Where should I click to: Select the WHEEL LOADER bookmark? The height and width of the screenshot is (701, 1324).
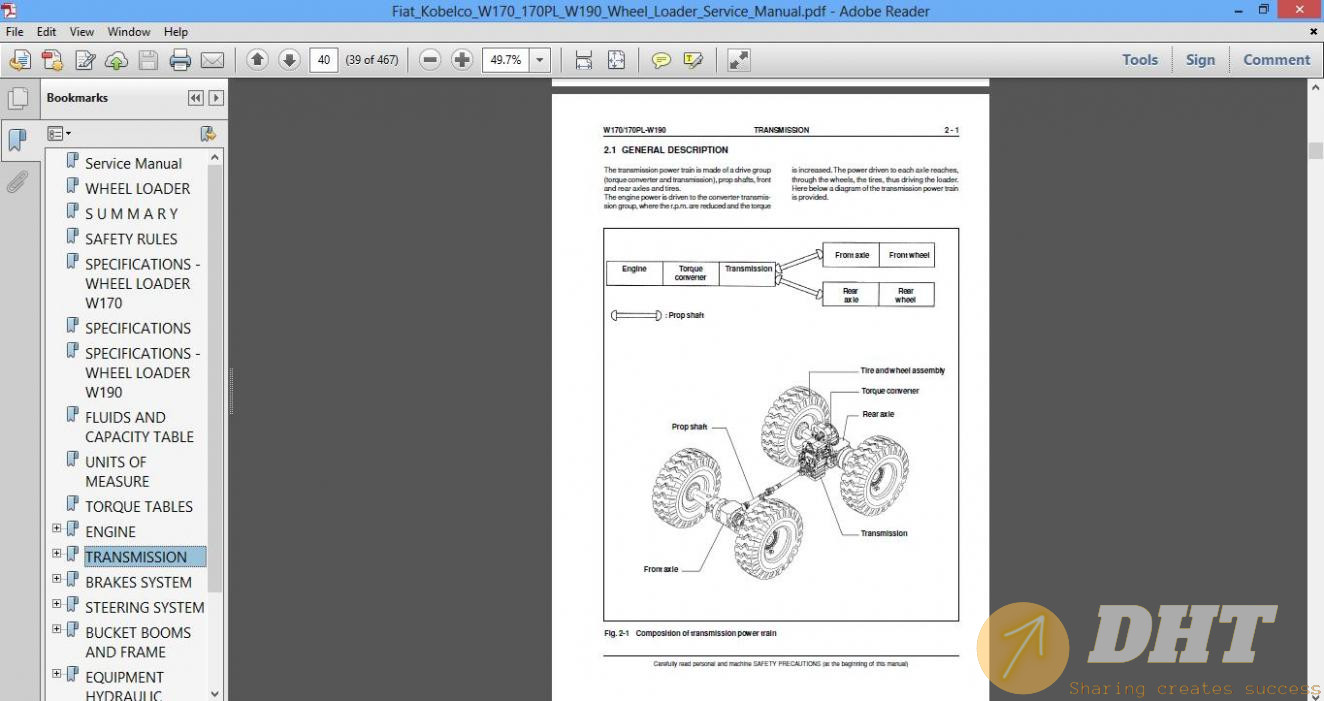tap(137, 188)
